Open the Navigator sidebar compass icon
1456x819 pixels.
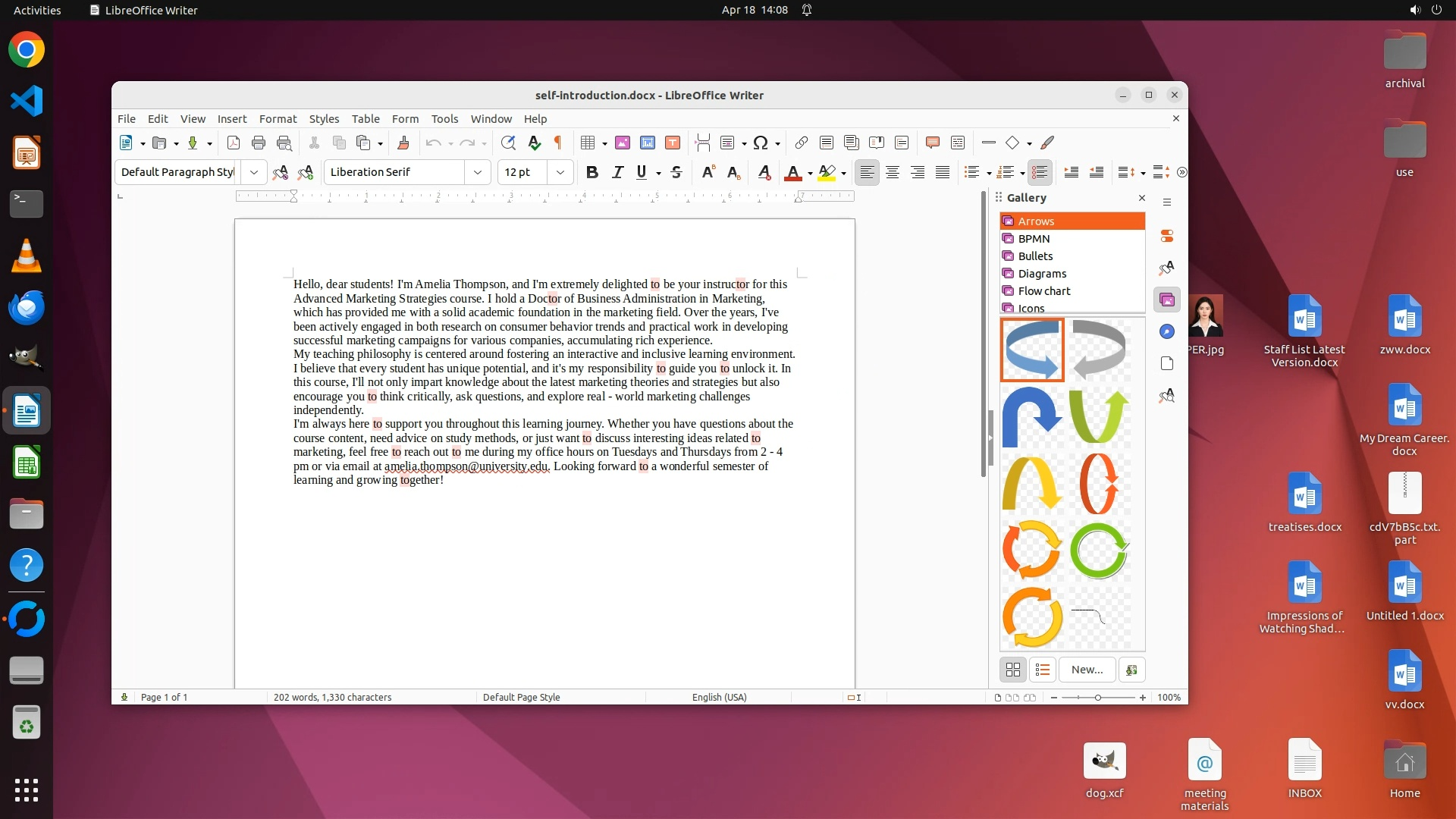(x=1167, y=331)
